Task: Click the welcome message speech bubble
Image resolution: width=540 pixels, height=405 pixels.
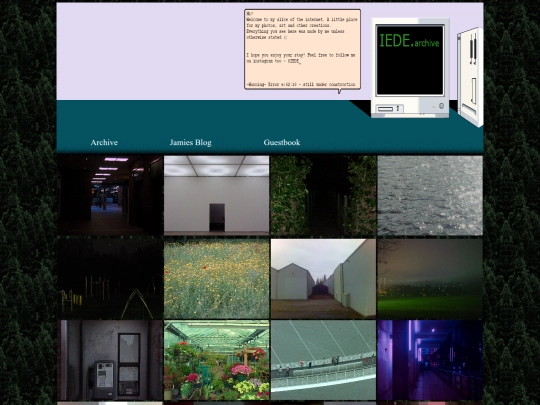Action: pyautogui.click(x=302, y=50)
